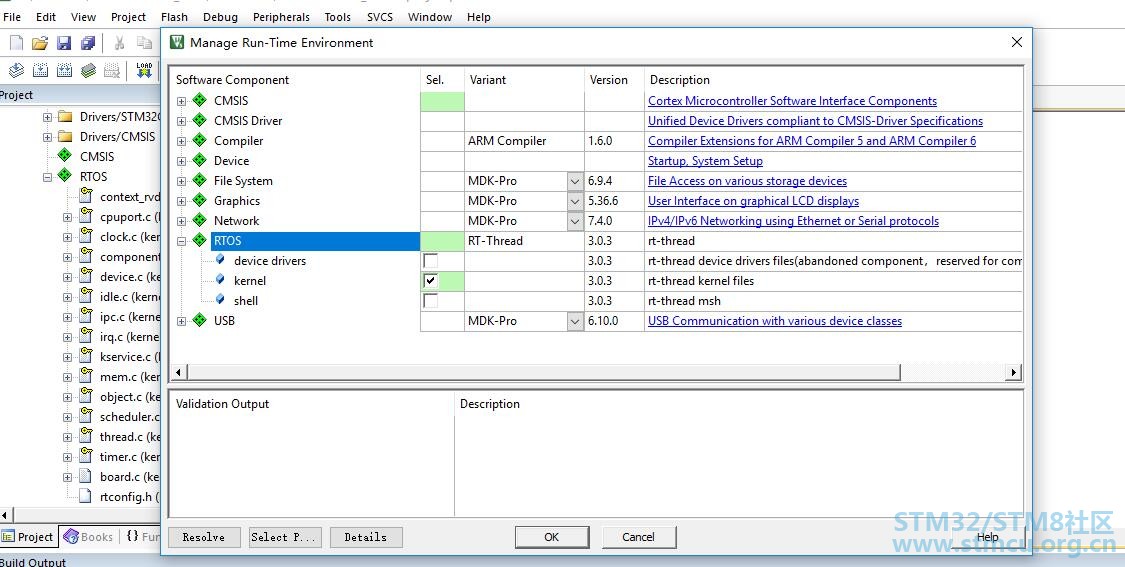
Task: Select thread.c in the Project tree
Action: [x=129, y=436]
